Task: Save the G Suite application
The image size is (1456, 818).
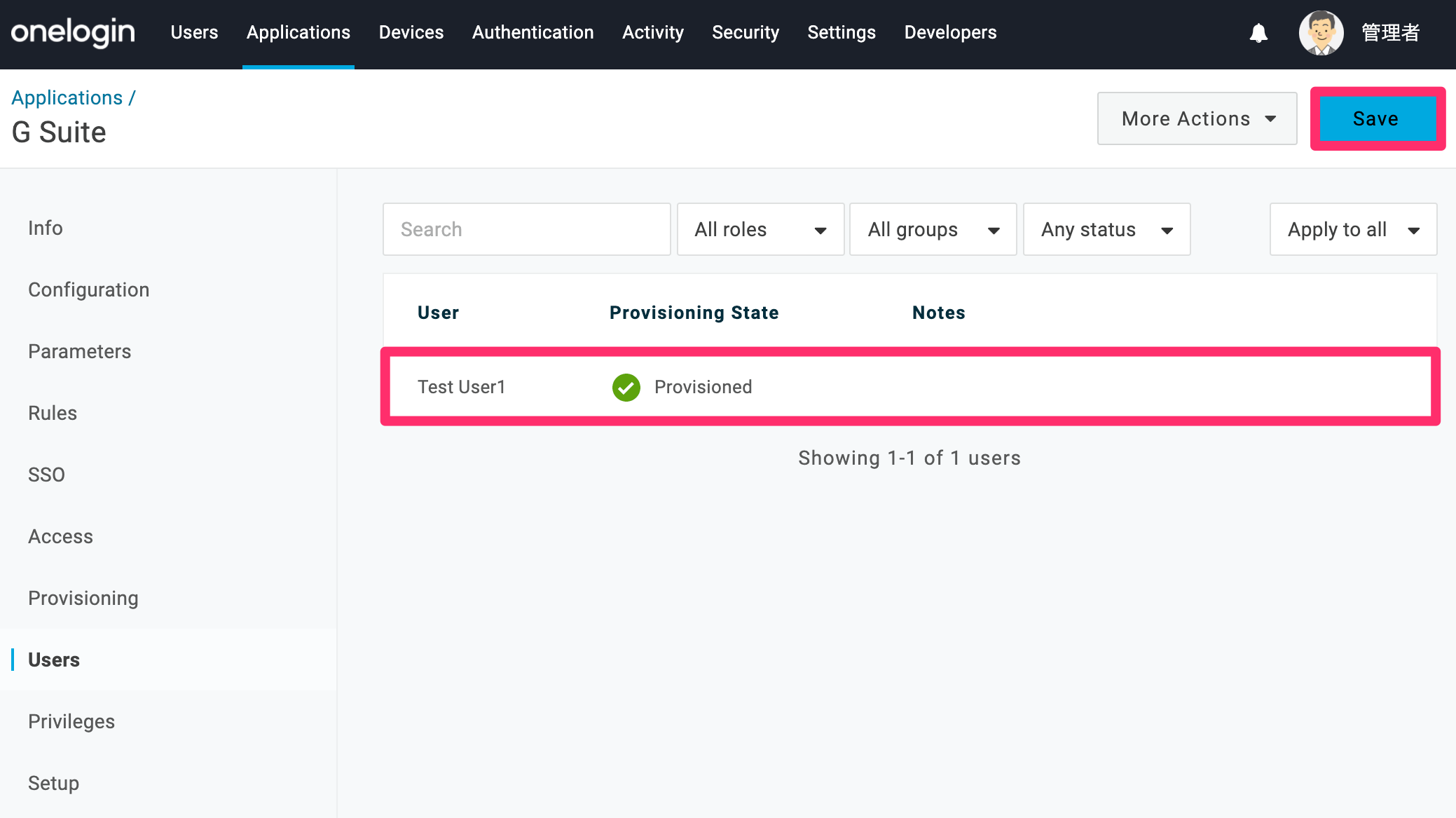Action: [1377, 118]
